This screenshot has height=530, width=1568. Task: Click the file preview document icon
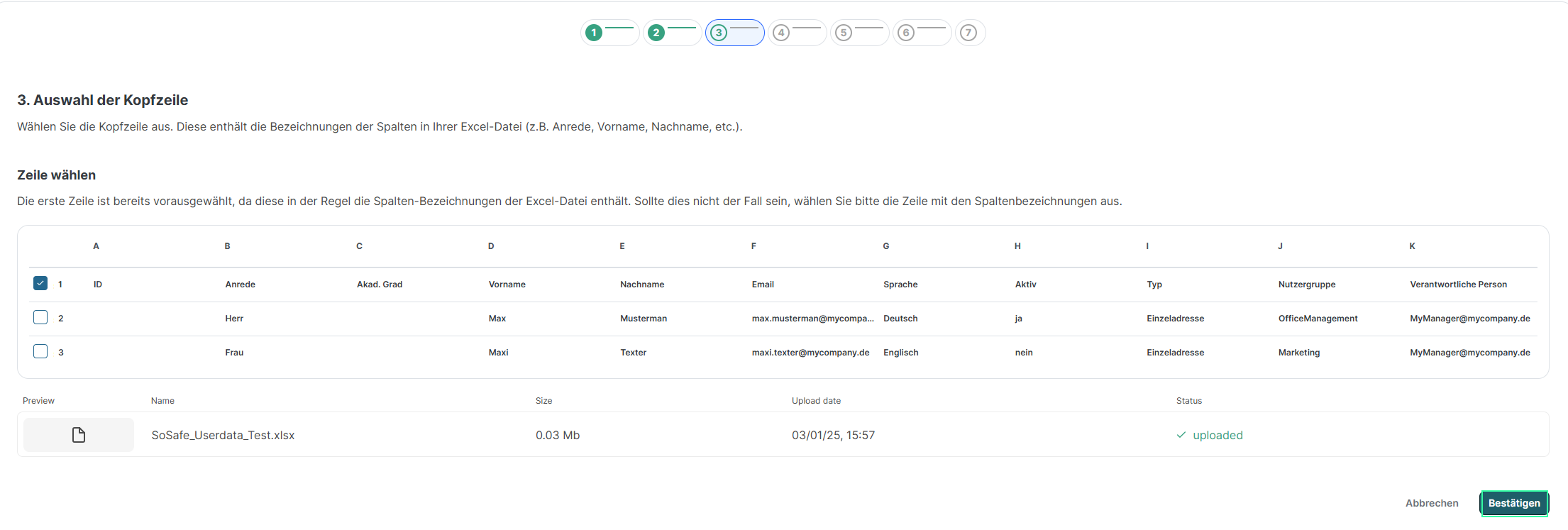[79, 435]
